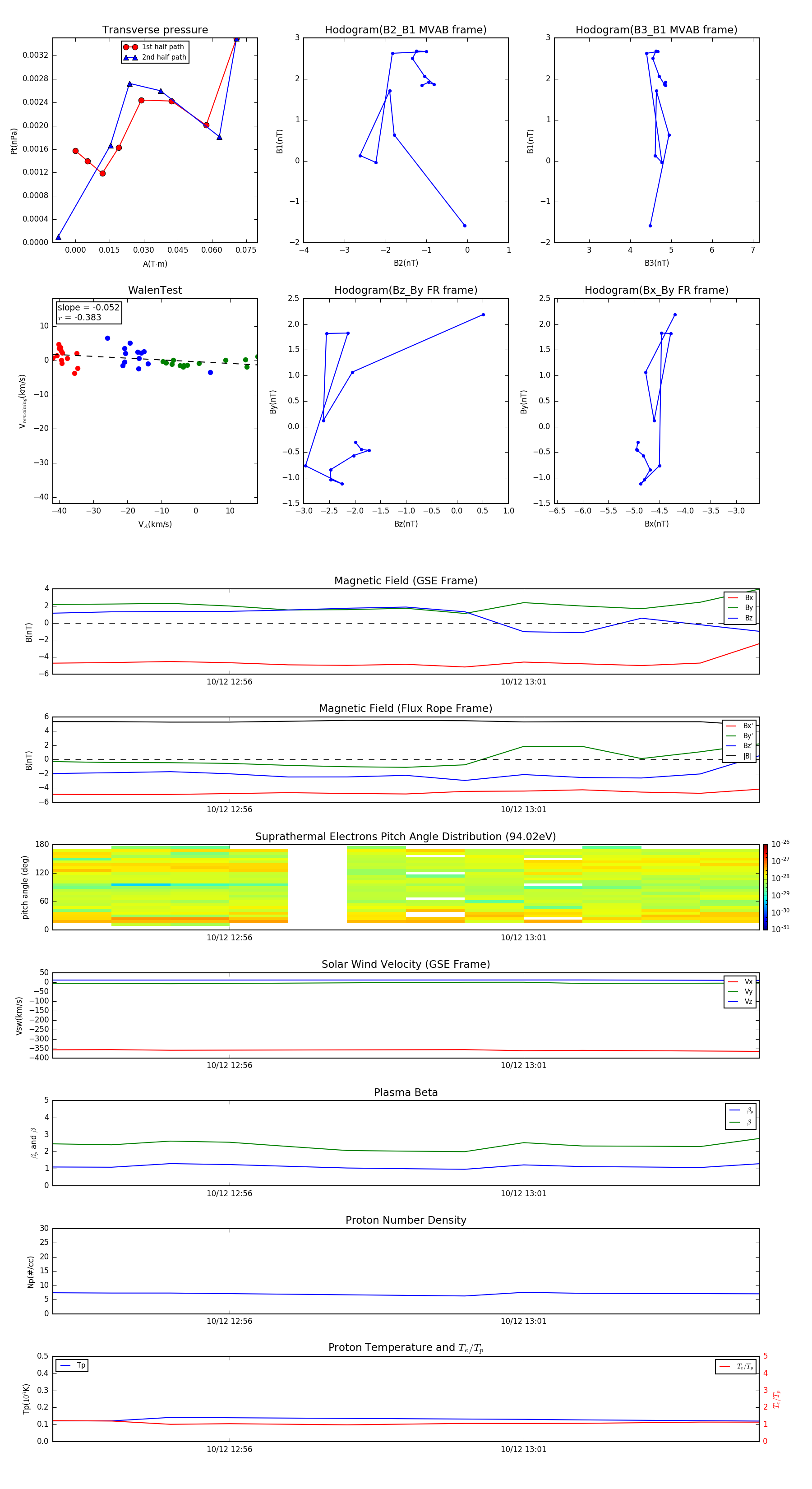The width and height of the screenshot is (812, 1489).
Task: Click the 'B3(nT)' x-axis label
Action: 656,263
